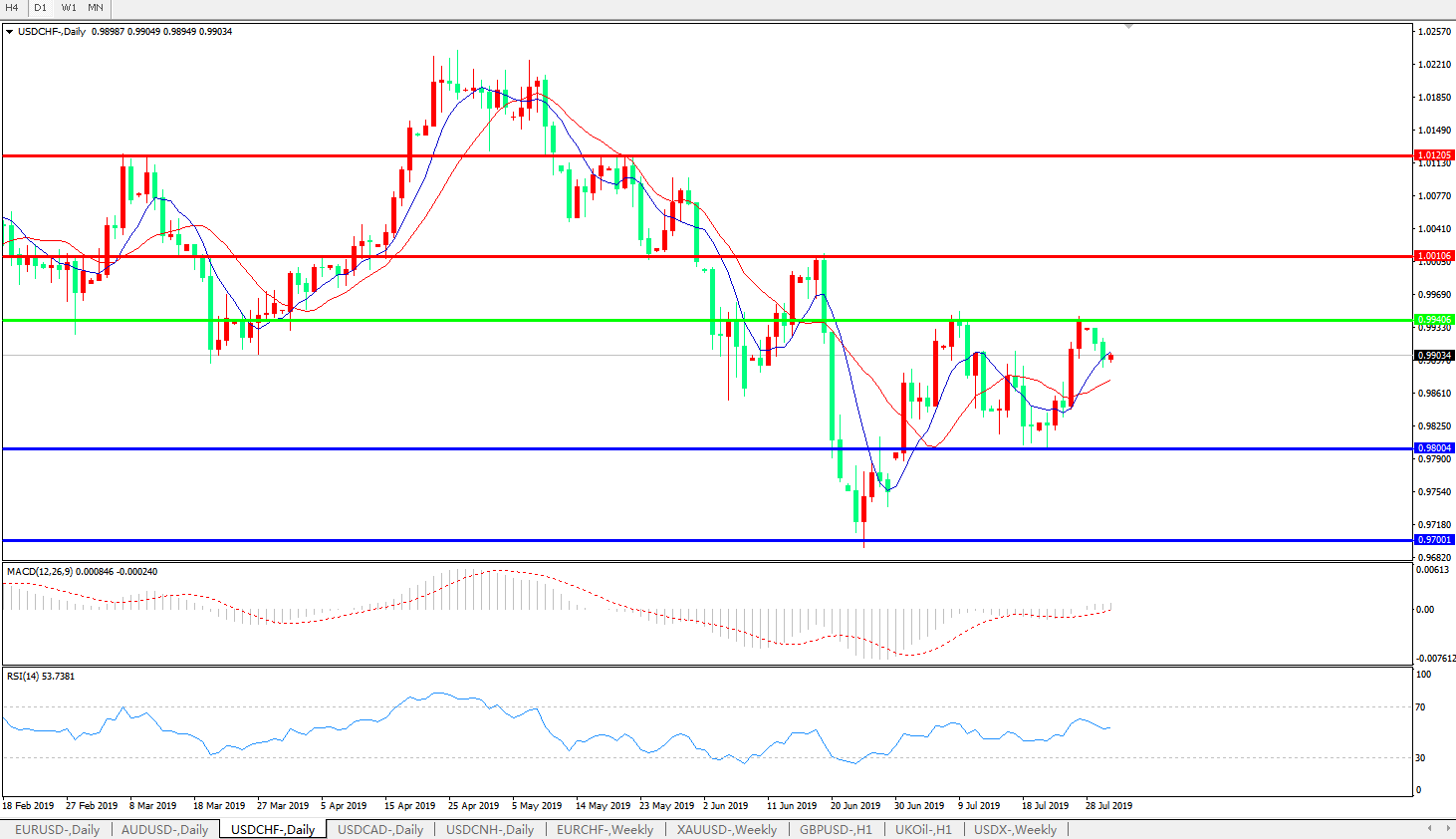1456x839 pixels.
Task: Select the green 0.99406 price label
Action: pos(1434,320)
